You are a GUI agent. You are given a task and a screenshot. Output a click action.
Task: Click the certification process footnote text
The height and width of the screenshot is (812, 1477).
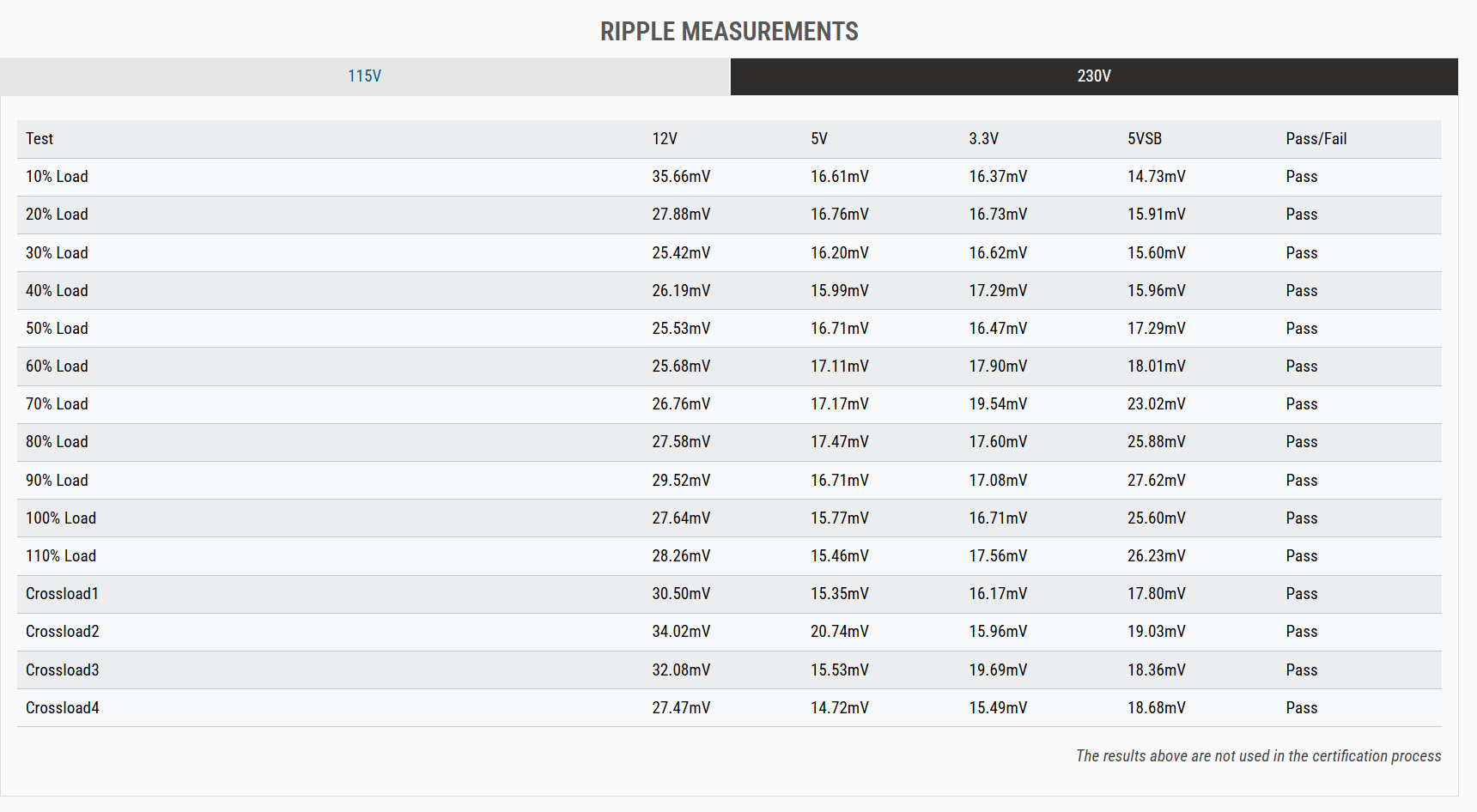point(1258,756)
